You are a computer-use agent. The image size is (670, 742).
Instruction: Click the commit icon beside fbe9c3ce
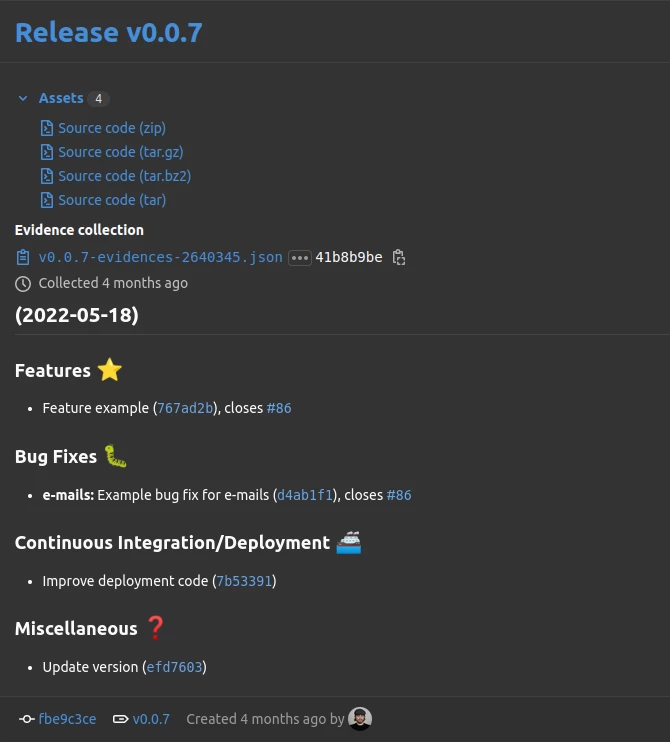point(26,719)
